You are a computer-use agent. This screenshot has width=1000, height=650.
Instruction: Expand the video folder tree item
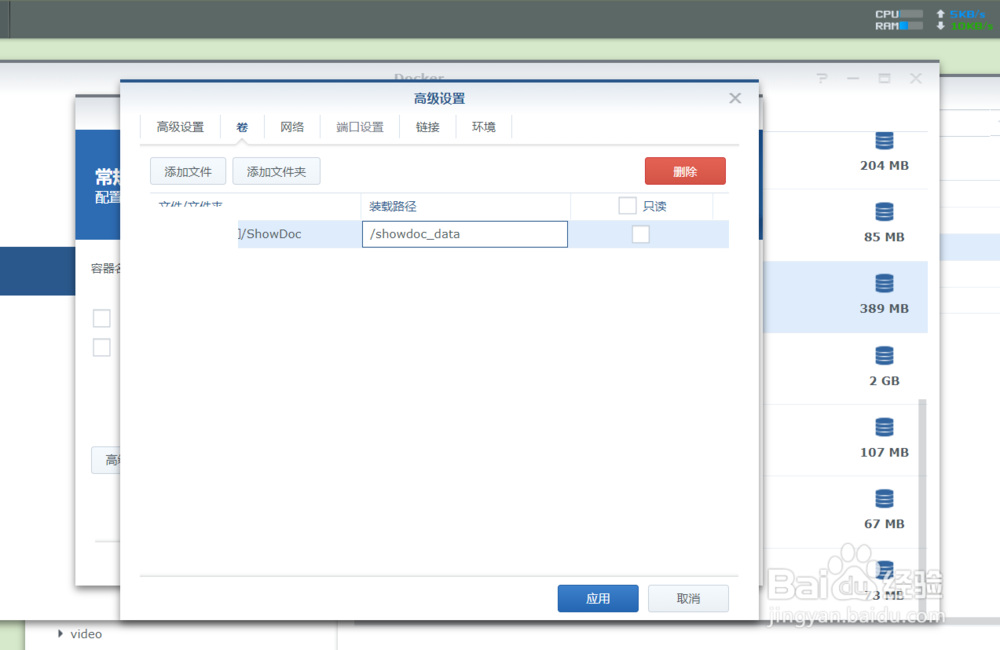[60, 633]
